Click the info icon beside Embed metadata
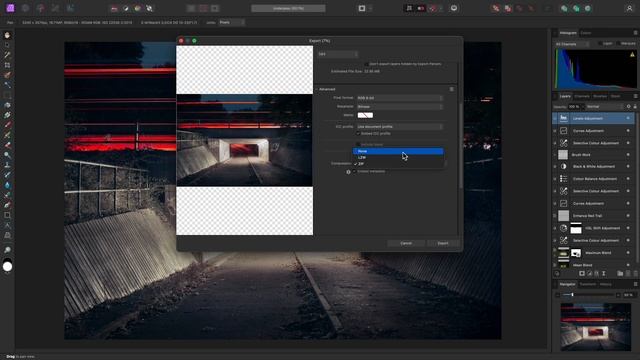This screenshot has width=640, height=360. [348, 172]
